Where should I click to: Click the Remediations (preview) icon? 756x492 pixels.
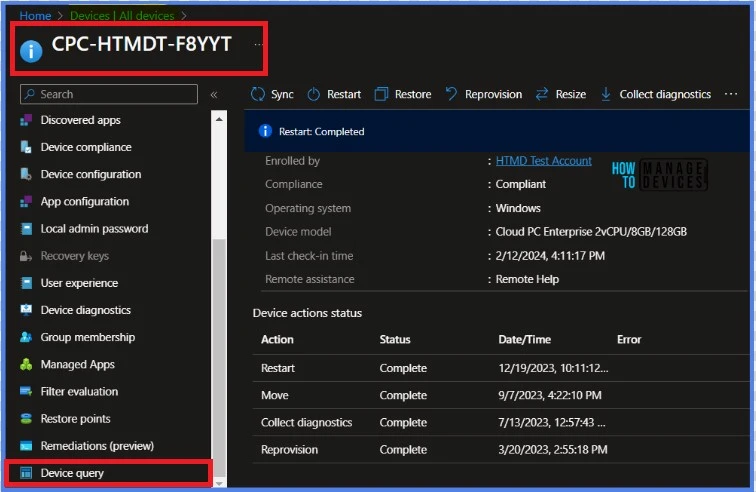click(x=26, y=446)
